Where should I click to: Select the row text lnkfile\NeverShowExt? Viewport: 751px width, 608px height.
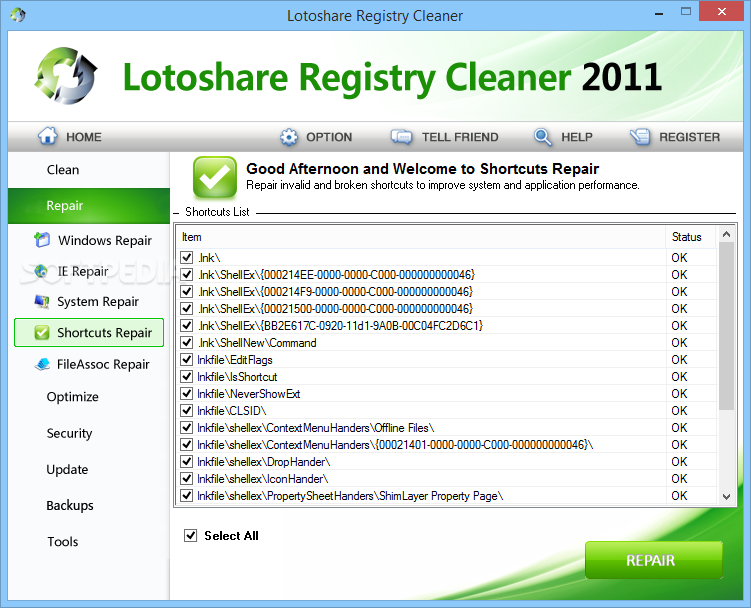tap(249, 394)
